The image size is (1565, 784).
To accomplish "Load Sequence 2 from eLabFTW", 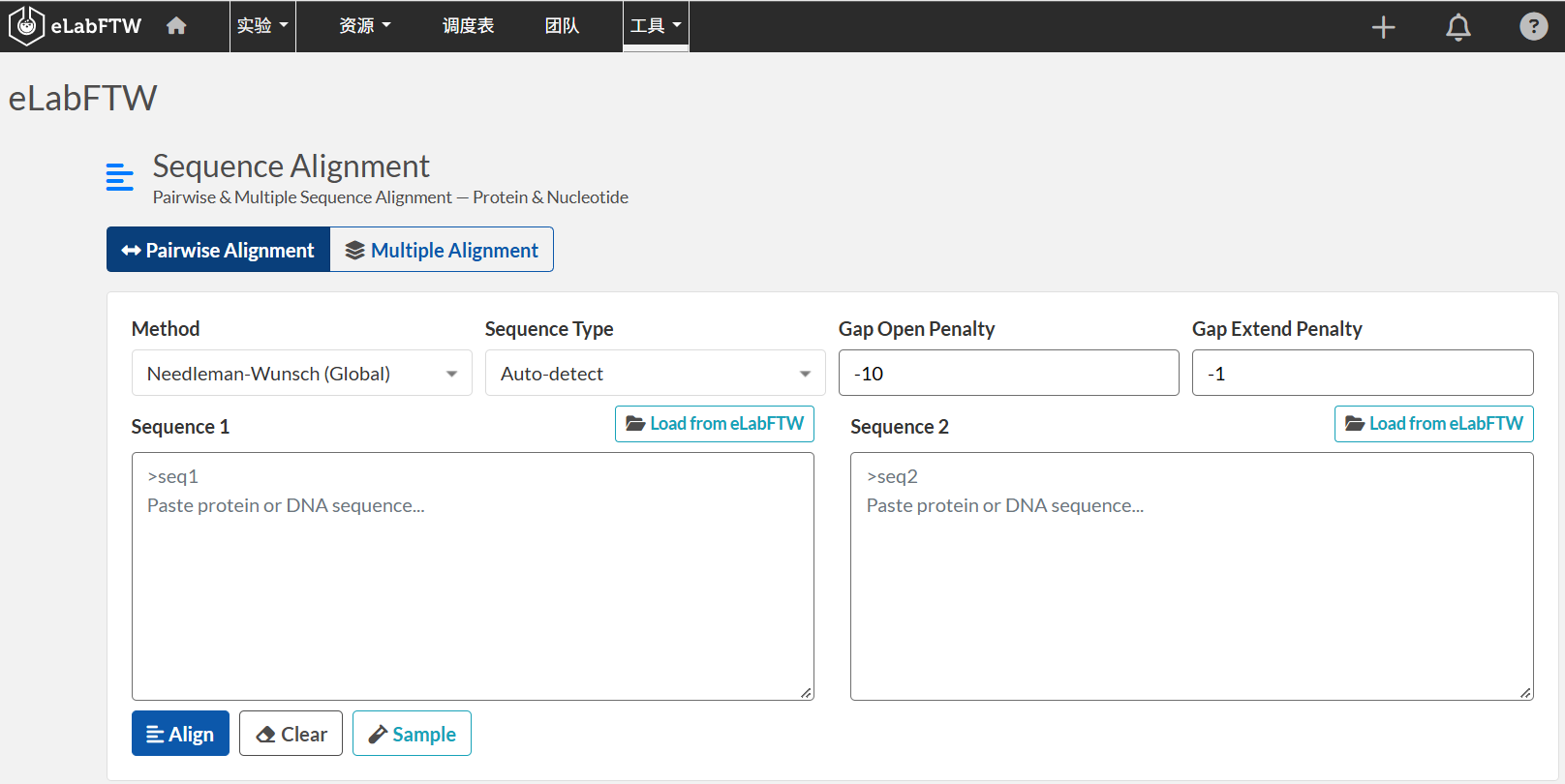I will 1433,424.
